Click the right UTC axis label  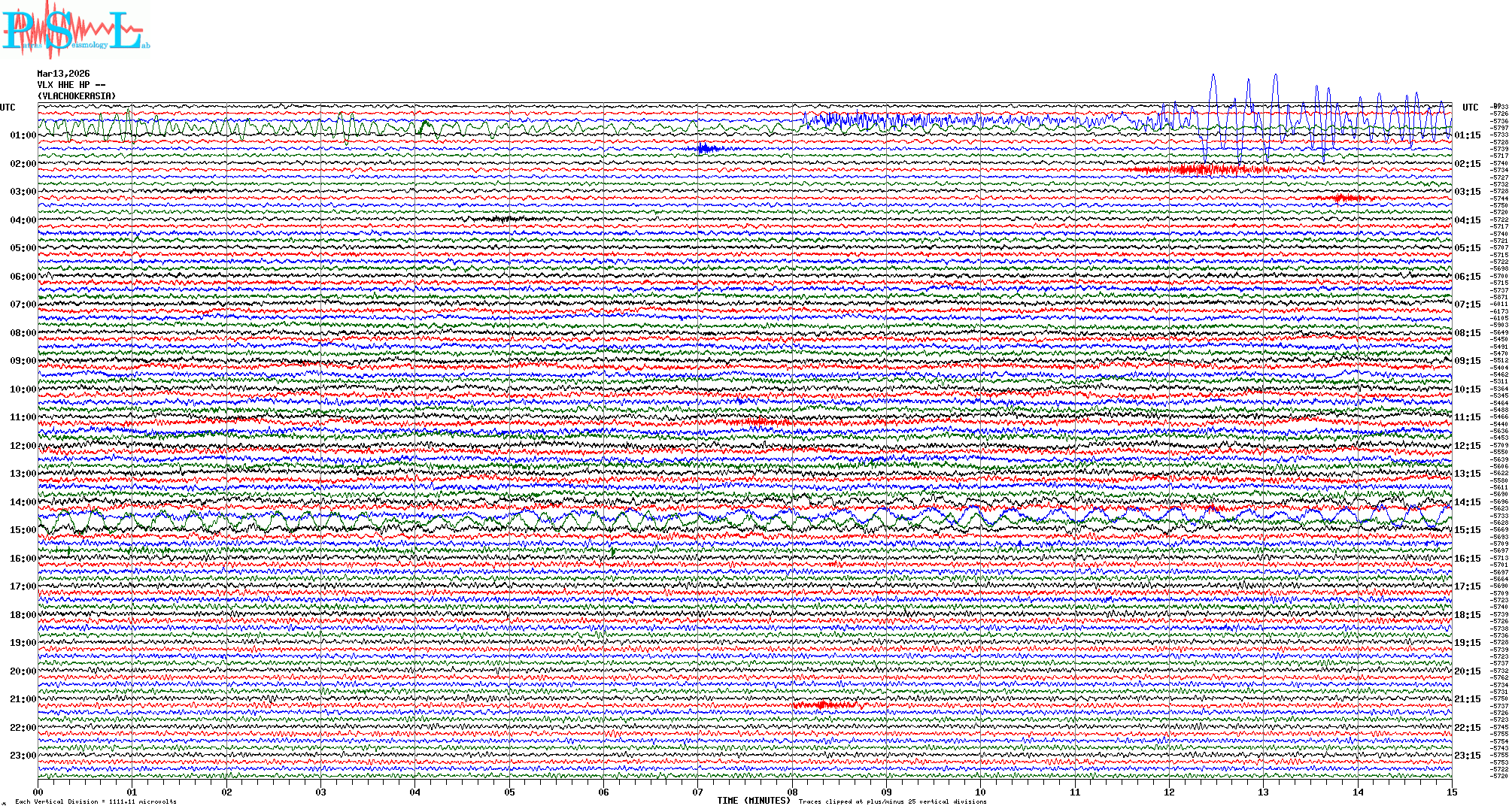(1470, 108)
